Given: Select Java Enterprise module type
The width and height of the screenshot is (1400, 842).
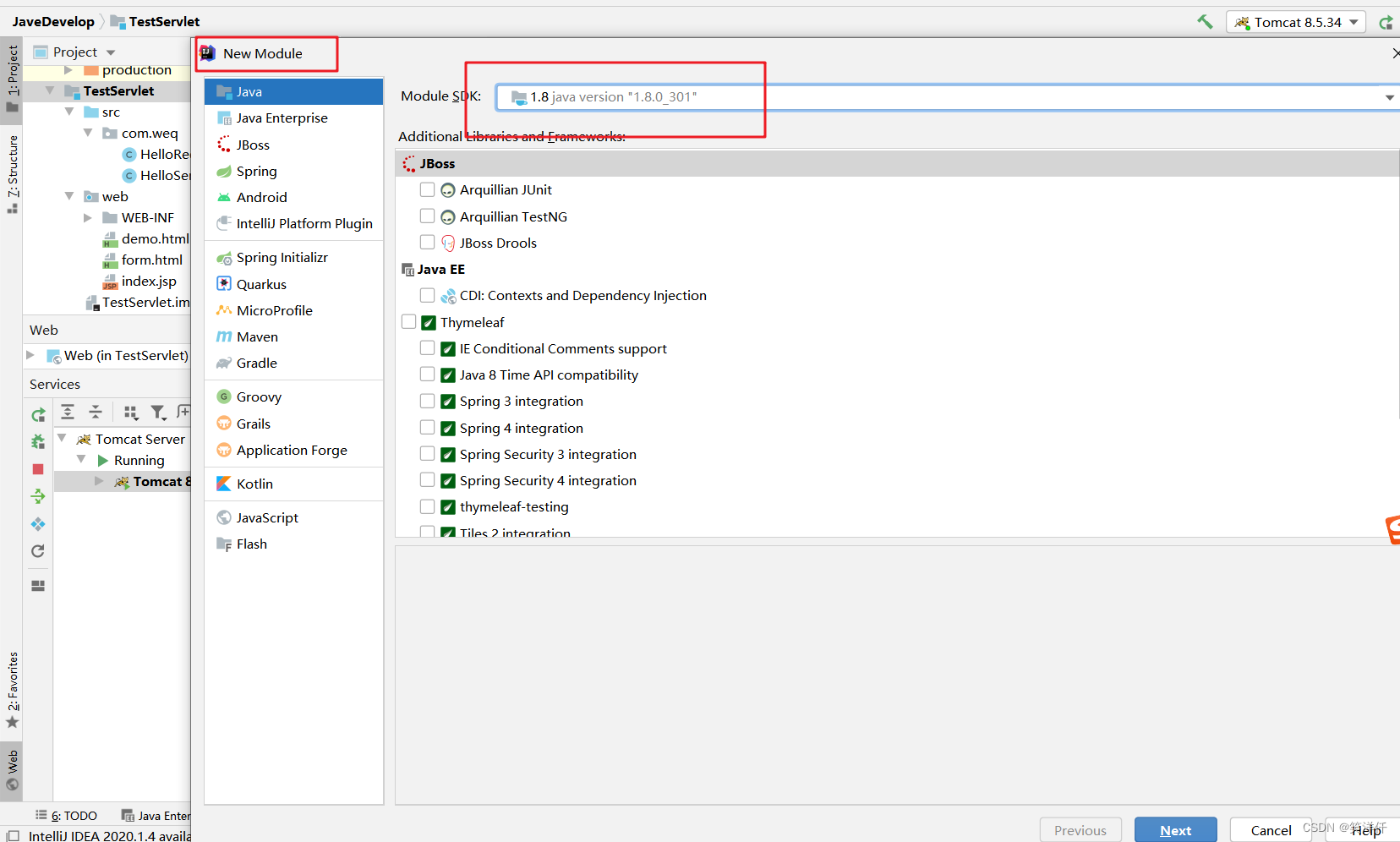Looking at the screenshot, I should [x=293, y=118].
